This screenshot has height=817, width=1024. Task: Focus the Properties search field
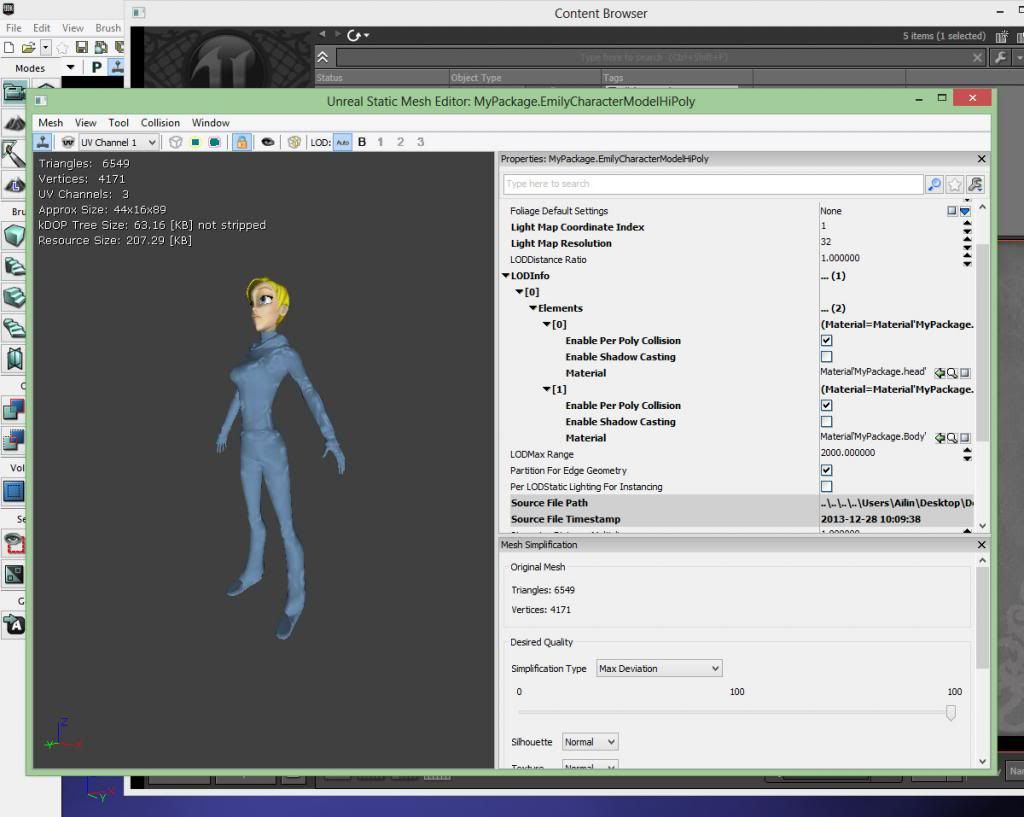(x=713, y=184)
